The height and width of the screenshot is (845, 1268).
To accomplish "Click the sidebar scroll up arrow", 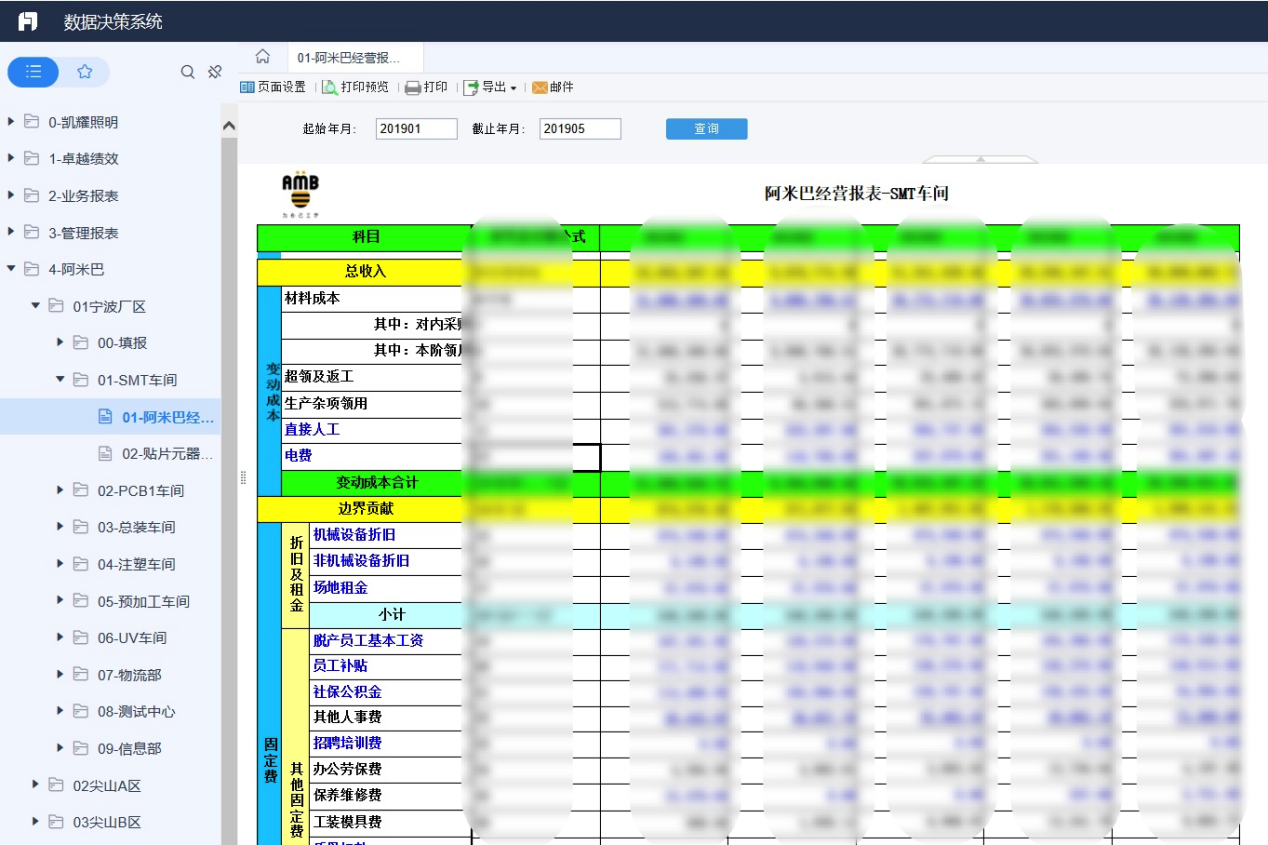I will point(228,126).
